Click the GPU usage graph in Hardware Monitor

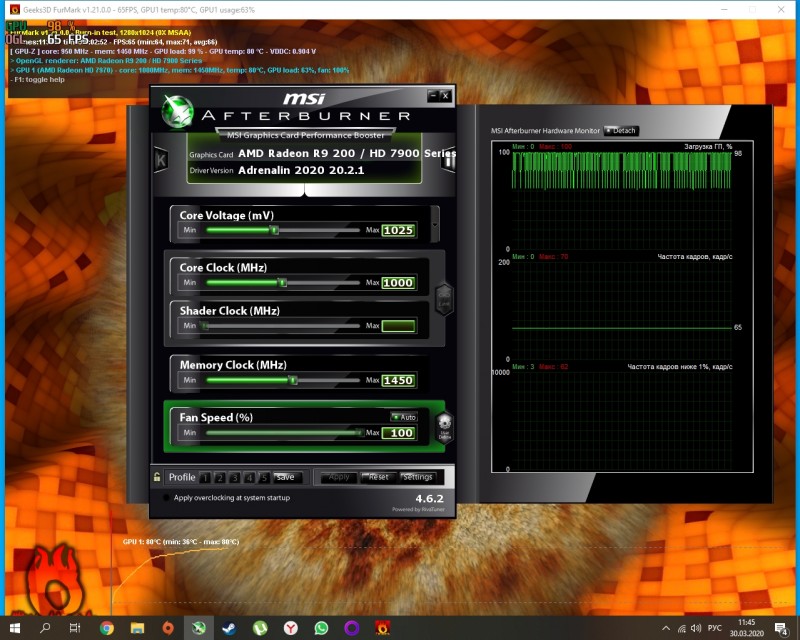pos(622,199)
